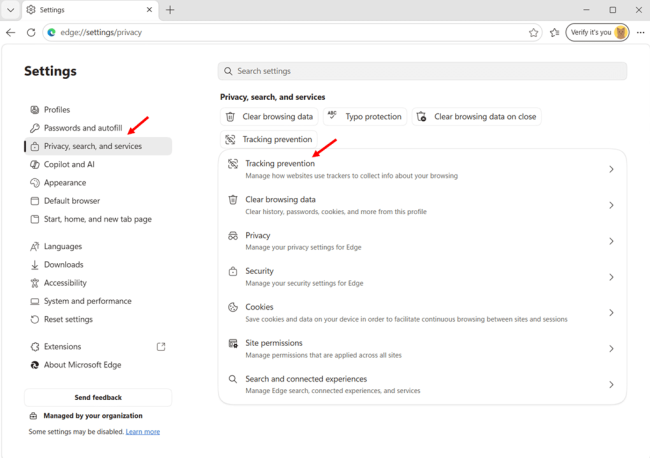
Task: Open the tab actions dropdown arrow
Action: (x=10, y=10)
